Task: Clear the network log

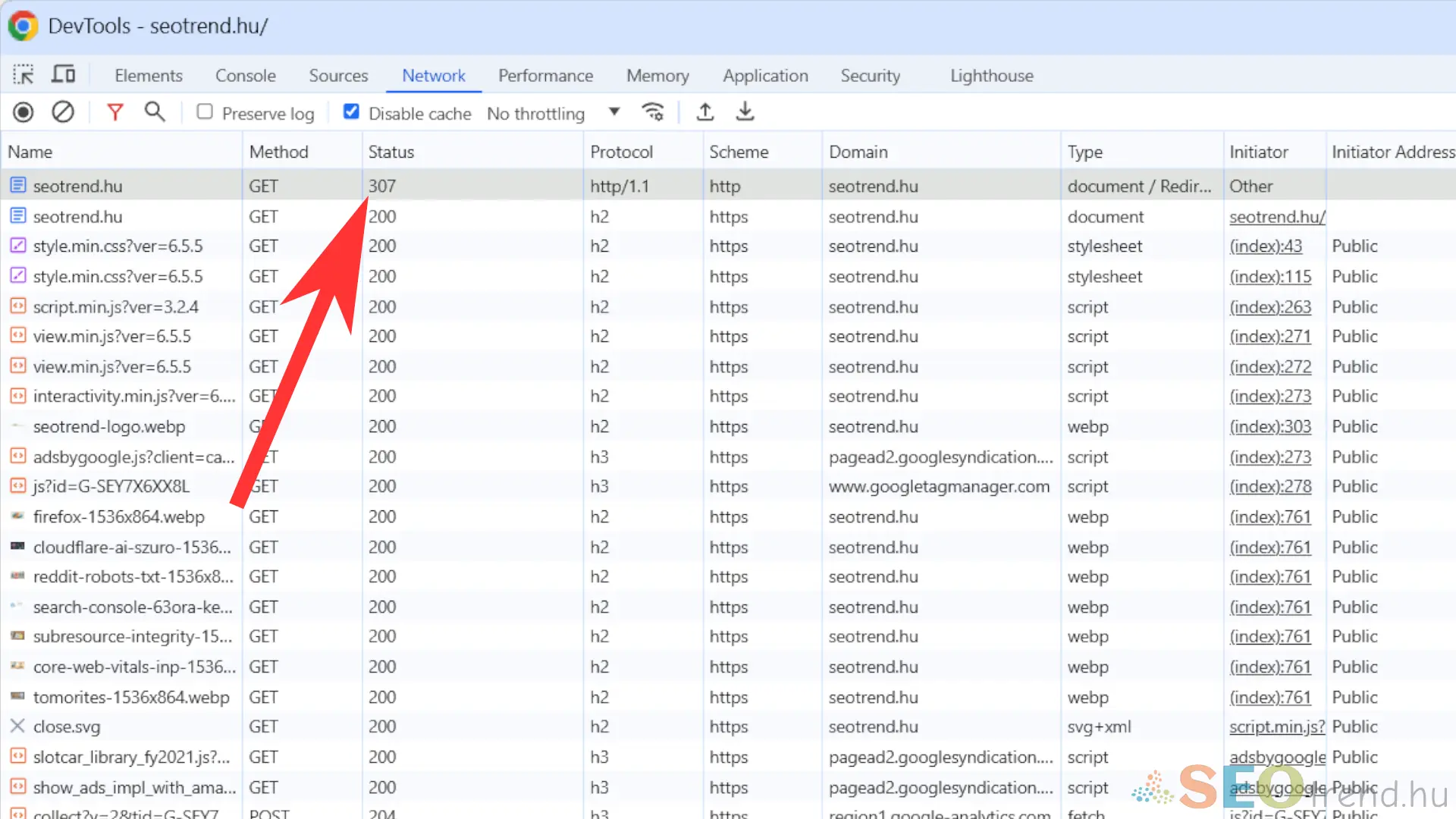Action: pos(63,112)
